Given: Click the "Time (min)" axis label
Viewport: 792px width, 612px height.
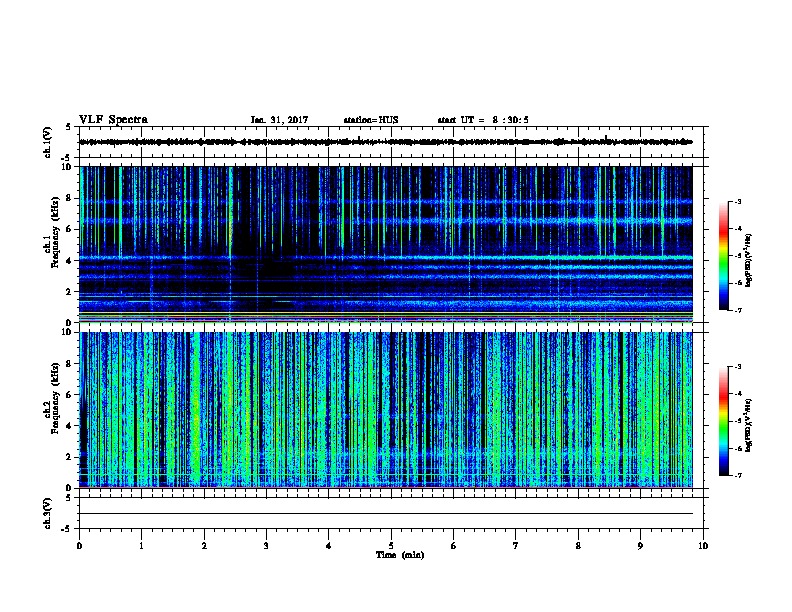Looking at the screenshot, I should click(400, 555).
